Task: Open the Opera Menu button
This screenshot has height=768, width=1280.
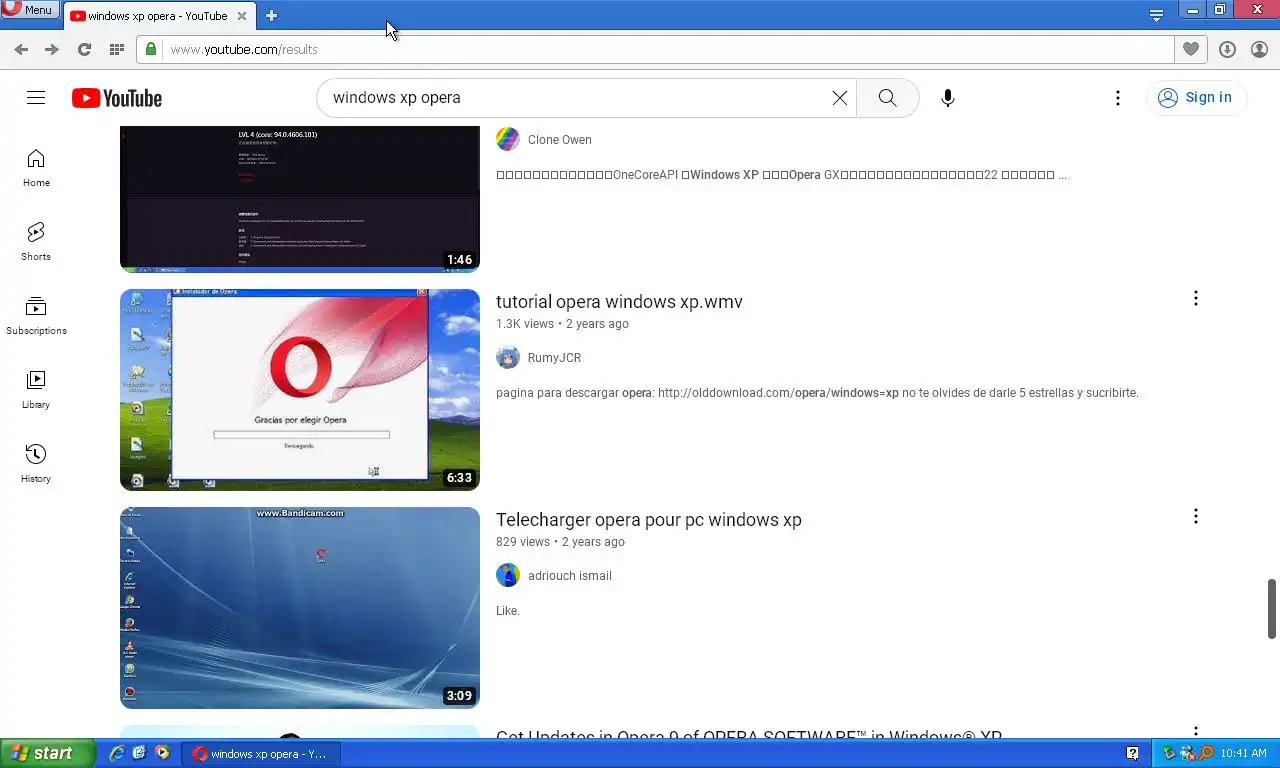Action: [29, 9]
